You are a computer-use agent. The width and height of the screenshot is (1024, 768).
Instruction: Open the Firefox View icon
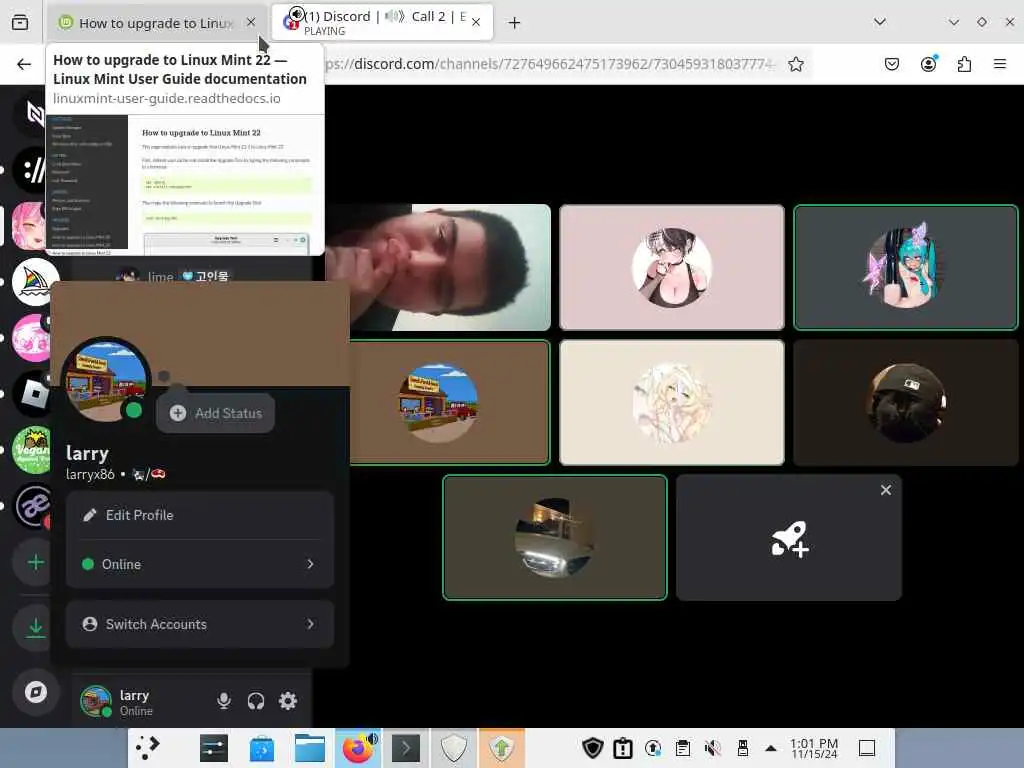tap(20, 23)
